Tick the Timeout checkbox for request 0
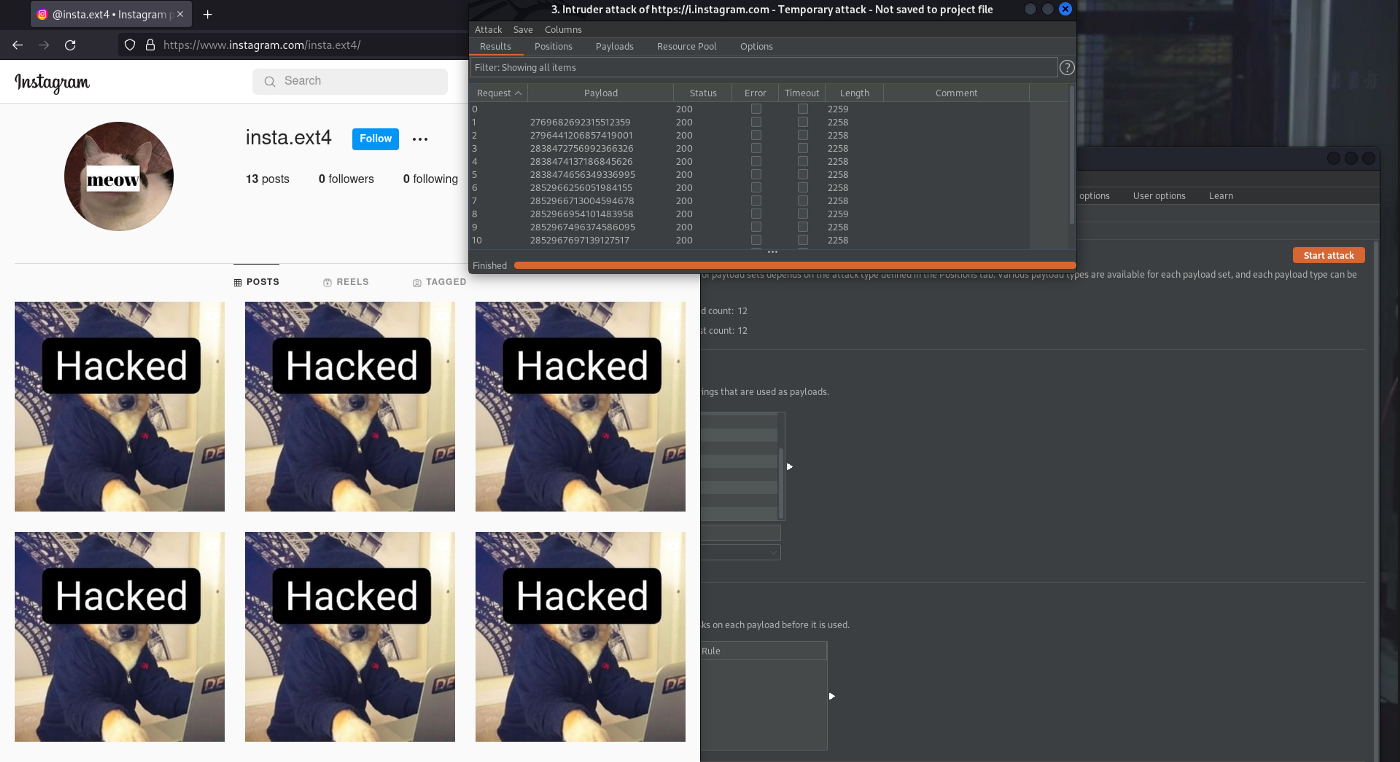Image resolution: width=1400 pixels, height=762 pixels. [x=802, y=109]
